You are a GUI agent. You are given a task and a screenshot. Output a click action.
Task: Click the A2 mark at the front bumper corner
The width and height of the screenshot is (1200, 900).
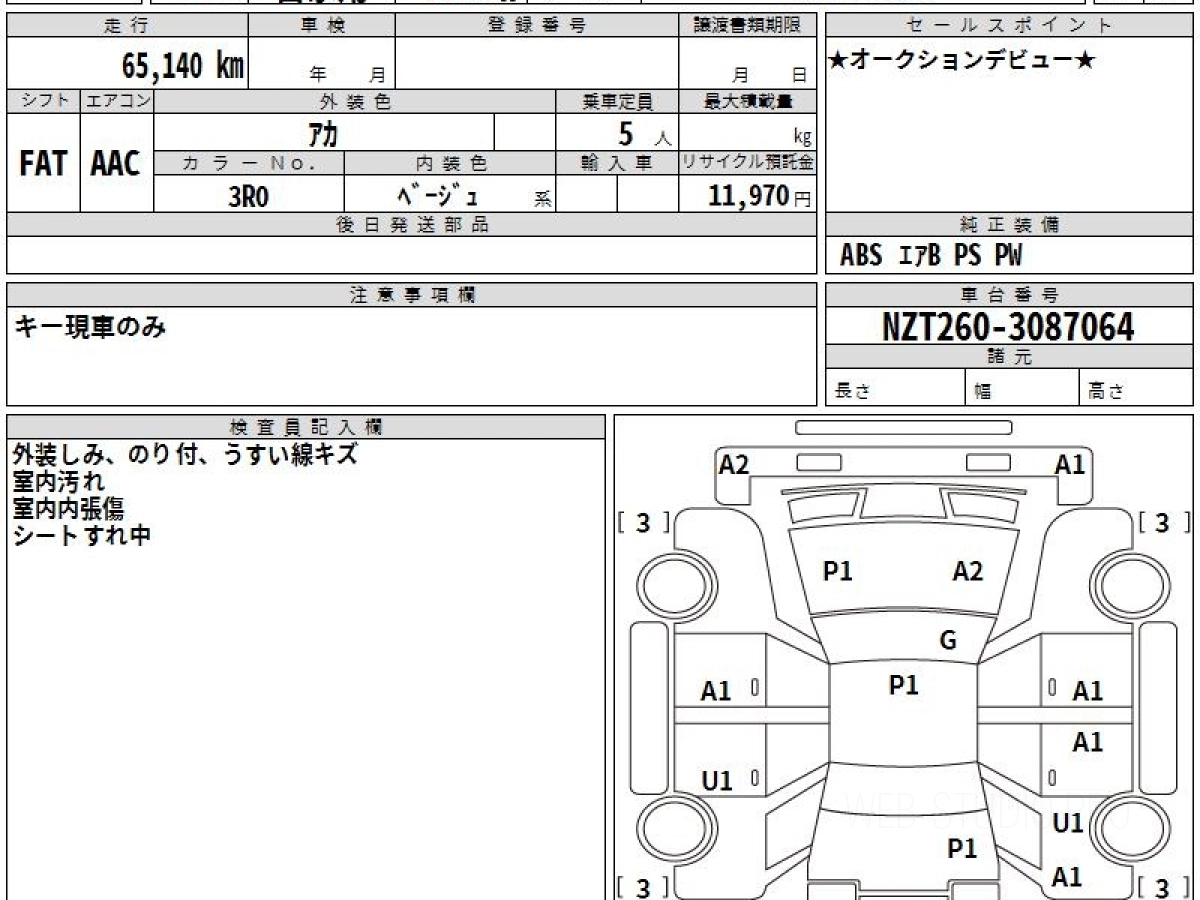[735, 464]
